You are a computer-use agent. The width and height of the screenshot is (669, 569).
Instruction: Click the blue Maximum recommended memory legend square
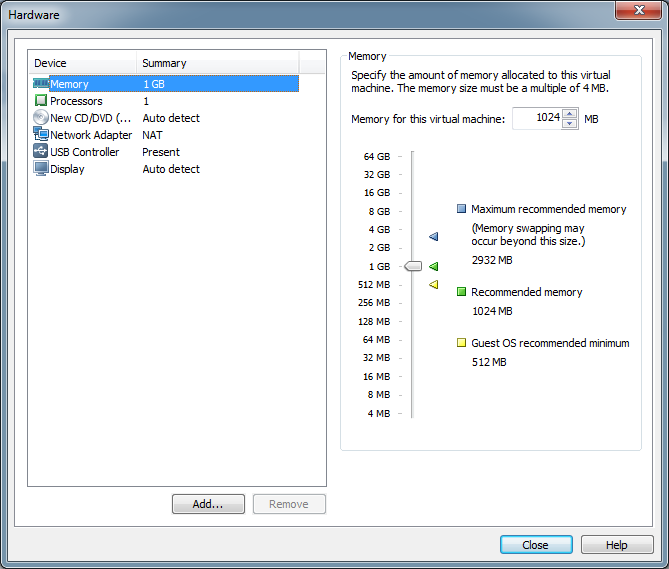(461, 209)
